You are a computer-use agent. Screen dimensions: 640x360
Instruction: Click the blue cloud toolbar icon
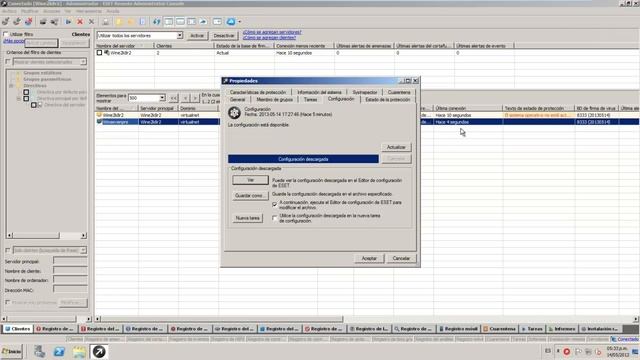click(231, 22)
